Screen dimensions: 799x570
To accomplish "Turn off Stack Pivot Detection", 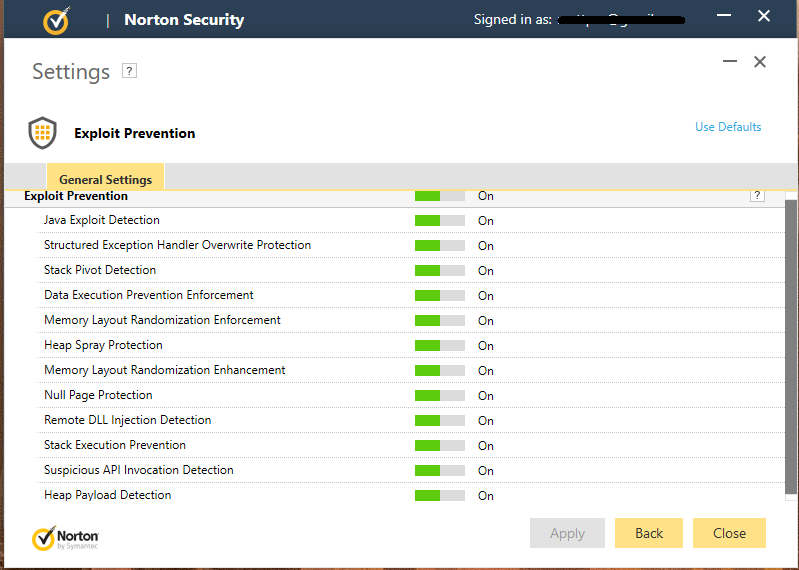I will pyautogui.click(x=440, y=270).
